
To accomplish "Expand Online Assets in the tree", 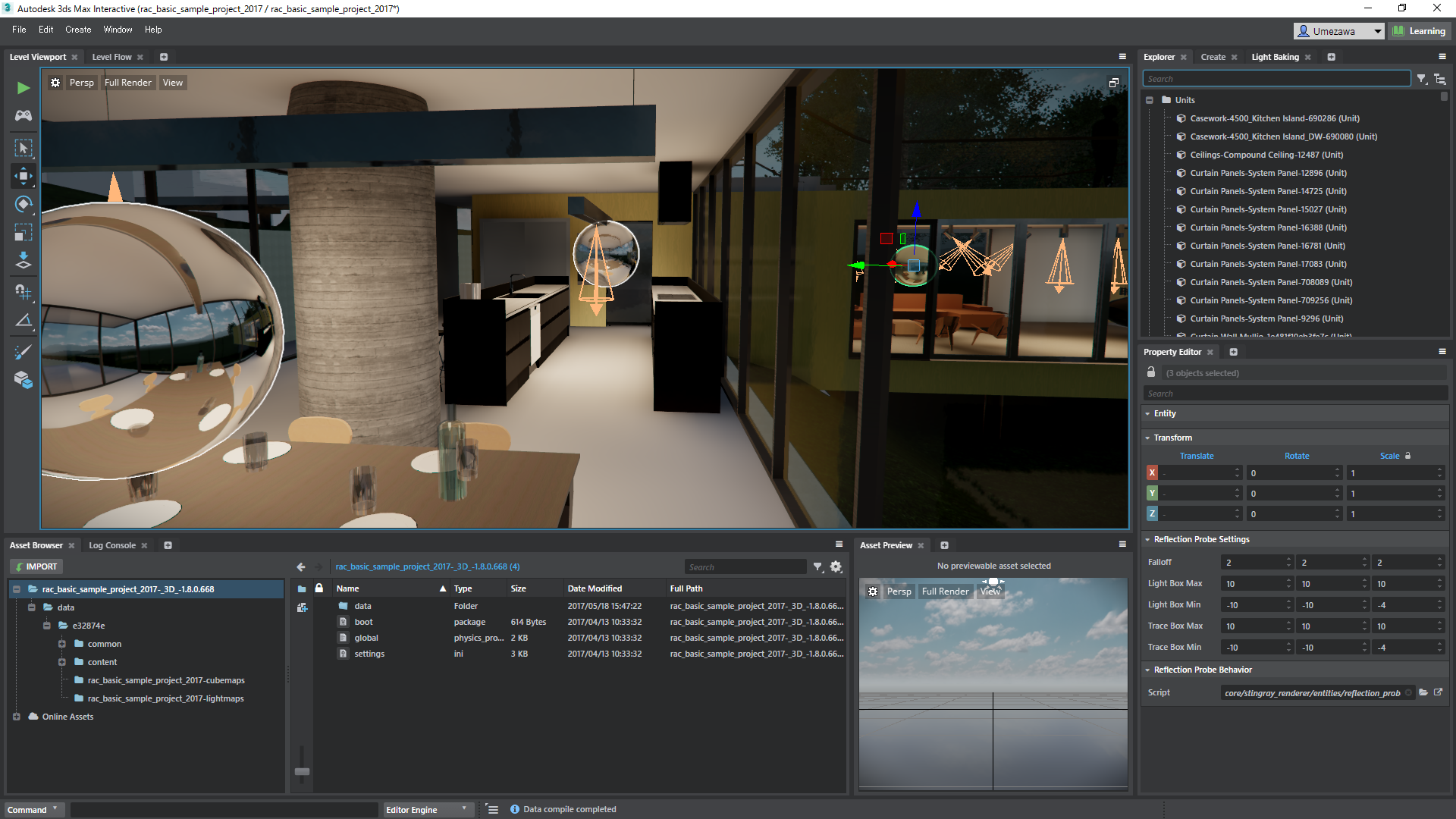I will (17, 717).
